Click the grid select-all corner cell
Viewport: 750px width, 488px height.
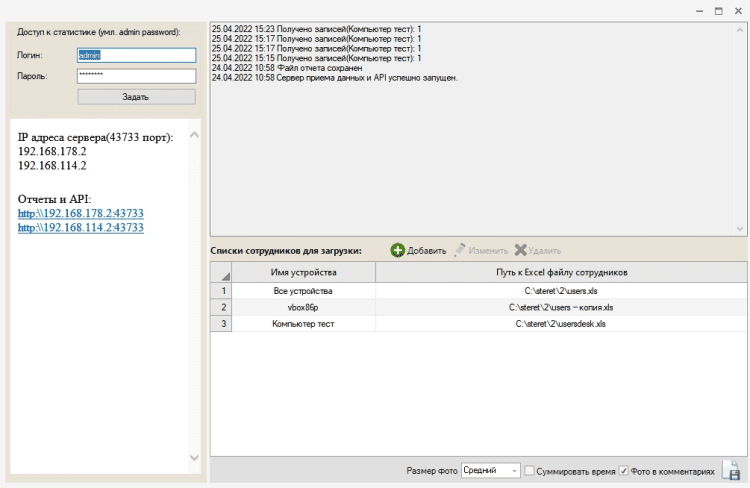[220, 272]
